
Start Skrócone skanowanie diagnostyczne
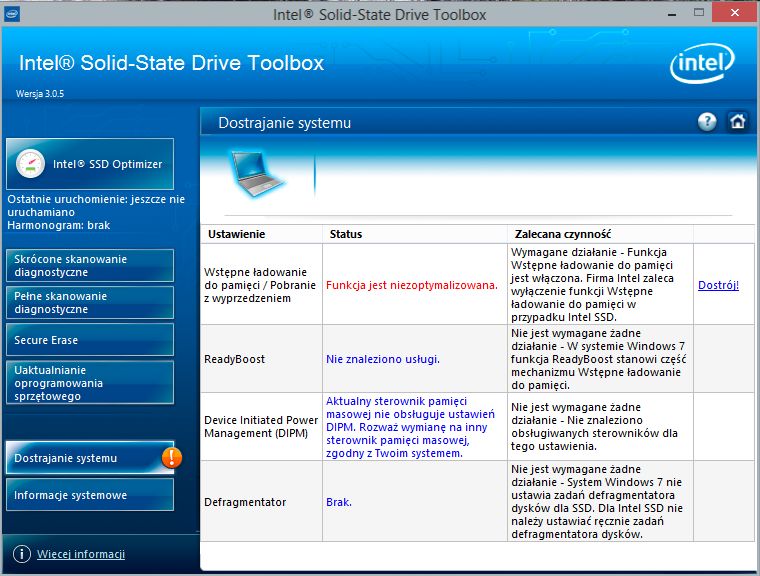(90, 265)
